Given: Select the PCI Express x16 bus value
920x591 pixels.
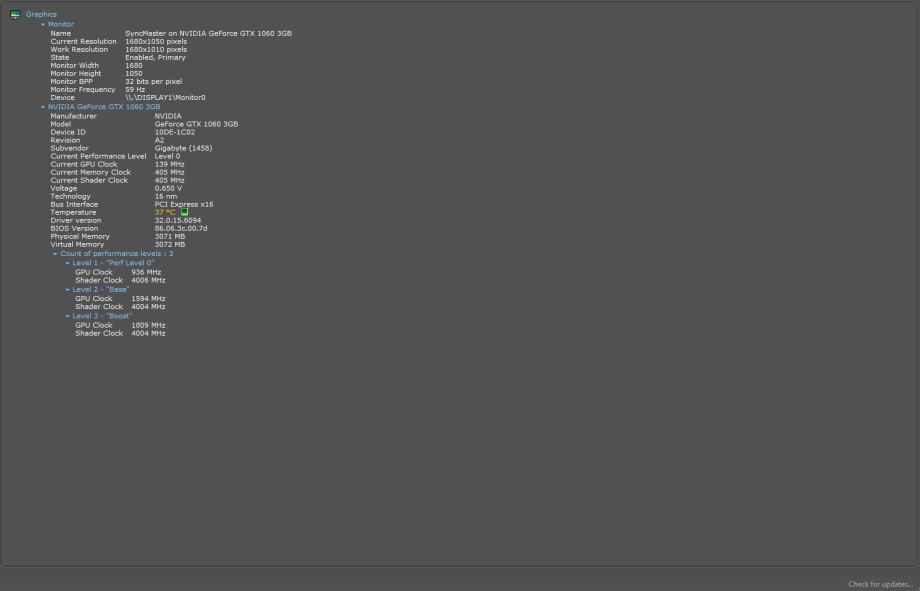Looking at the screenshot, I should pos(184,205).
